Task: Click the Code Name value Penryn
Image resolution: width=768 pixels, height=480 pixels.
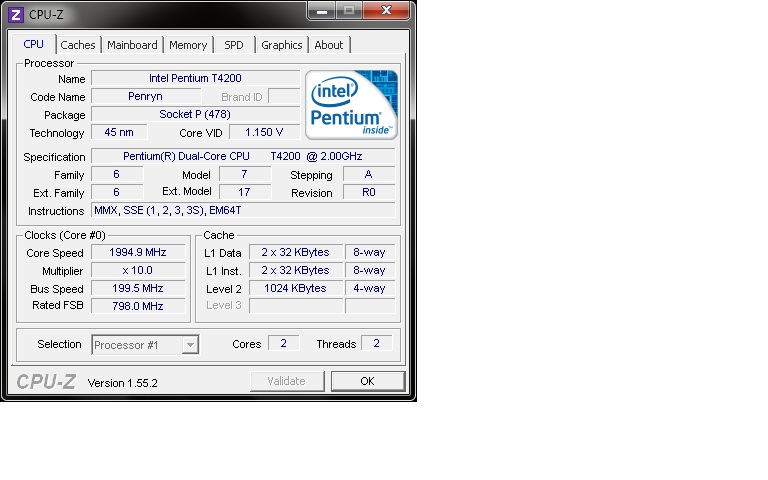Action: 145,96
